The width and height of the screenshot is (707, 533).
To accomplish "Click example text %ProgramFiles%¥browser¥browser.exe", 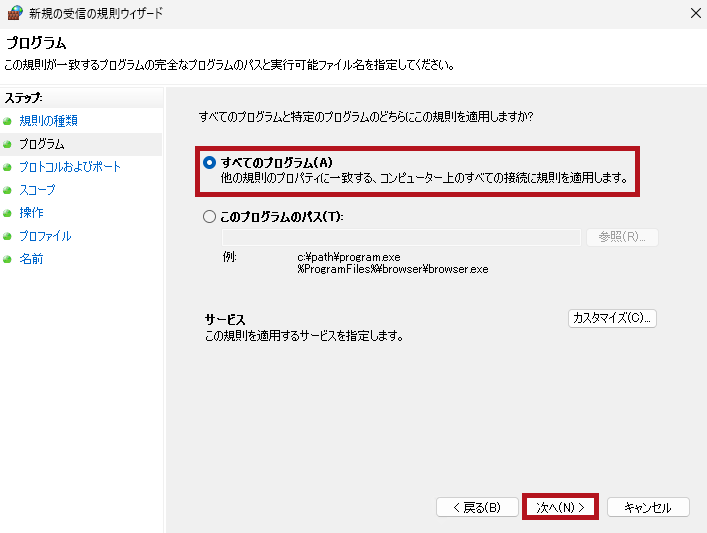I will click(393, 269).
